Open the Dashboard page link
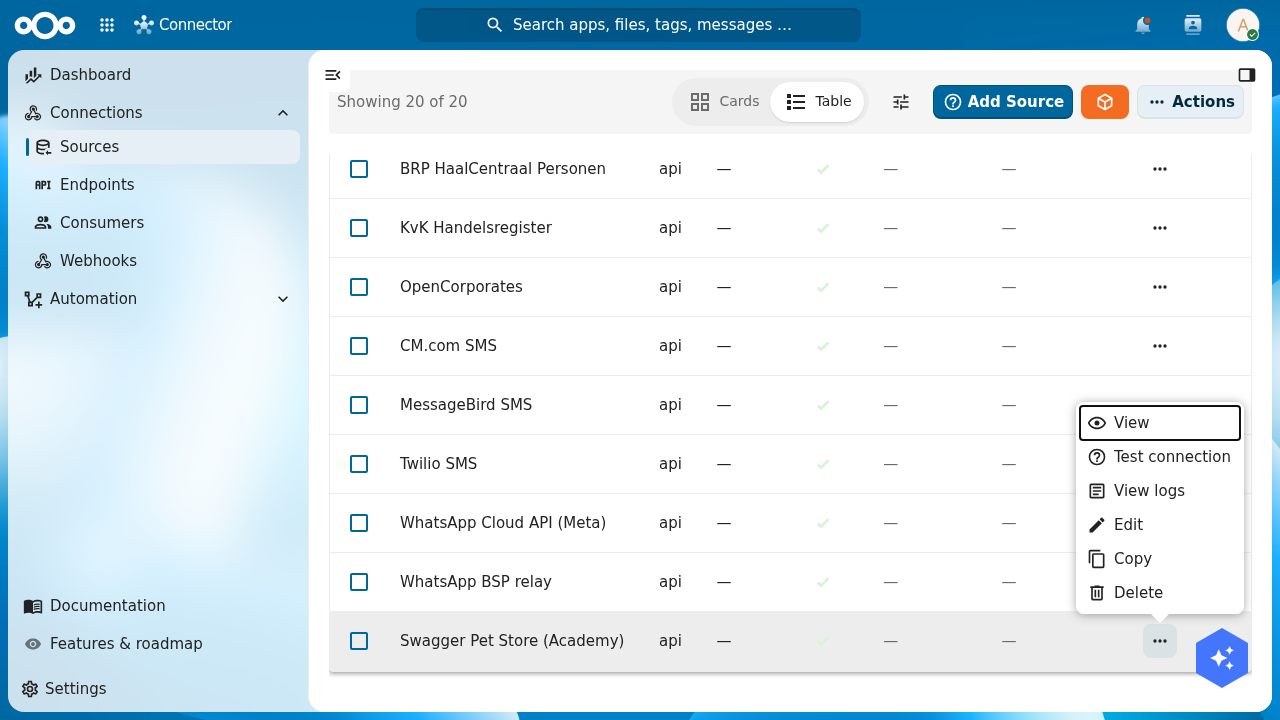The height and width of the screenshot is (720, 1280). 159,75
